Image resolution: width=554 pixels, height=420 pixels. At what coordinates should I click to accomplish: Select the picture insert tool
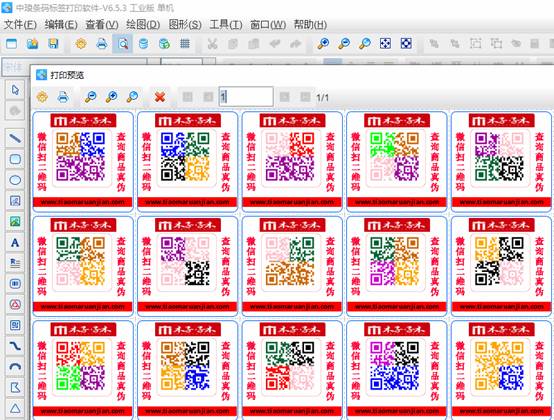(x=15, y=221)
